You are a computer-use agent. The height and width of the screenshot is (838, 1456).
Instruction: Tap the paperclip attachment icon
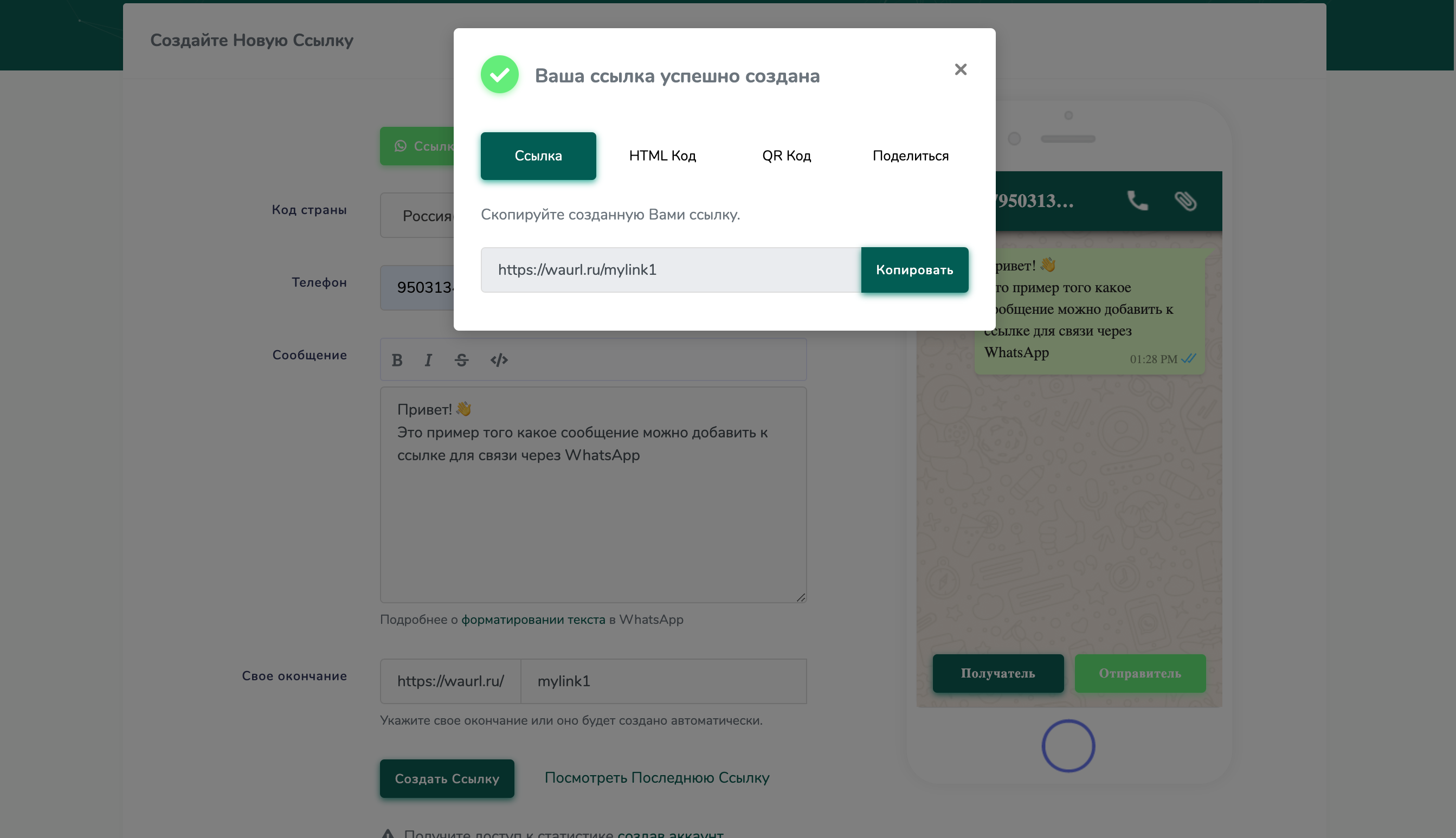[x=1185, y=201]
